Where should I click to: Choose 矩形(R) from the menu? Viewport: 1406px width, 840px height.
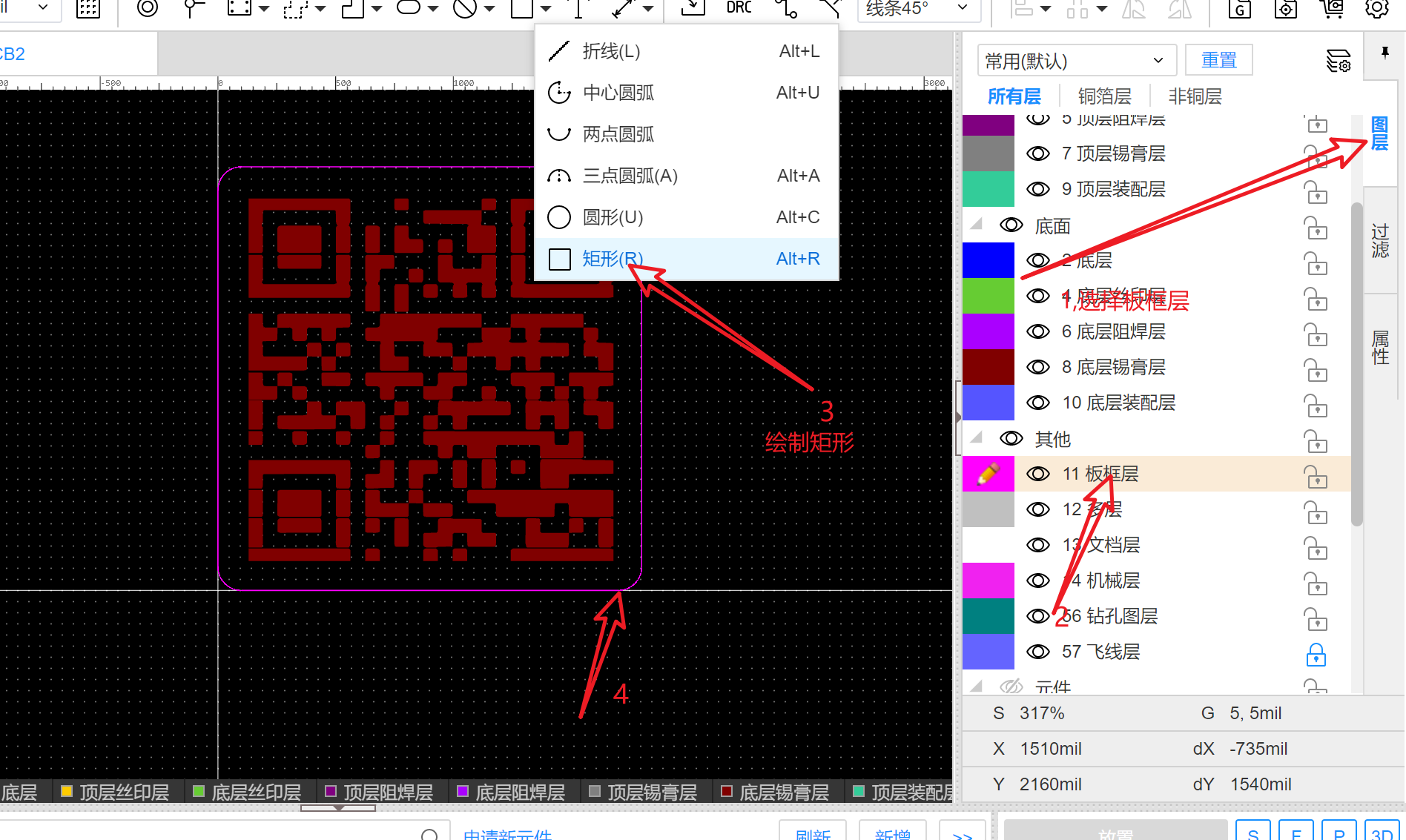(x=686, y=259)
